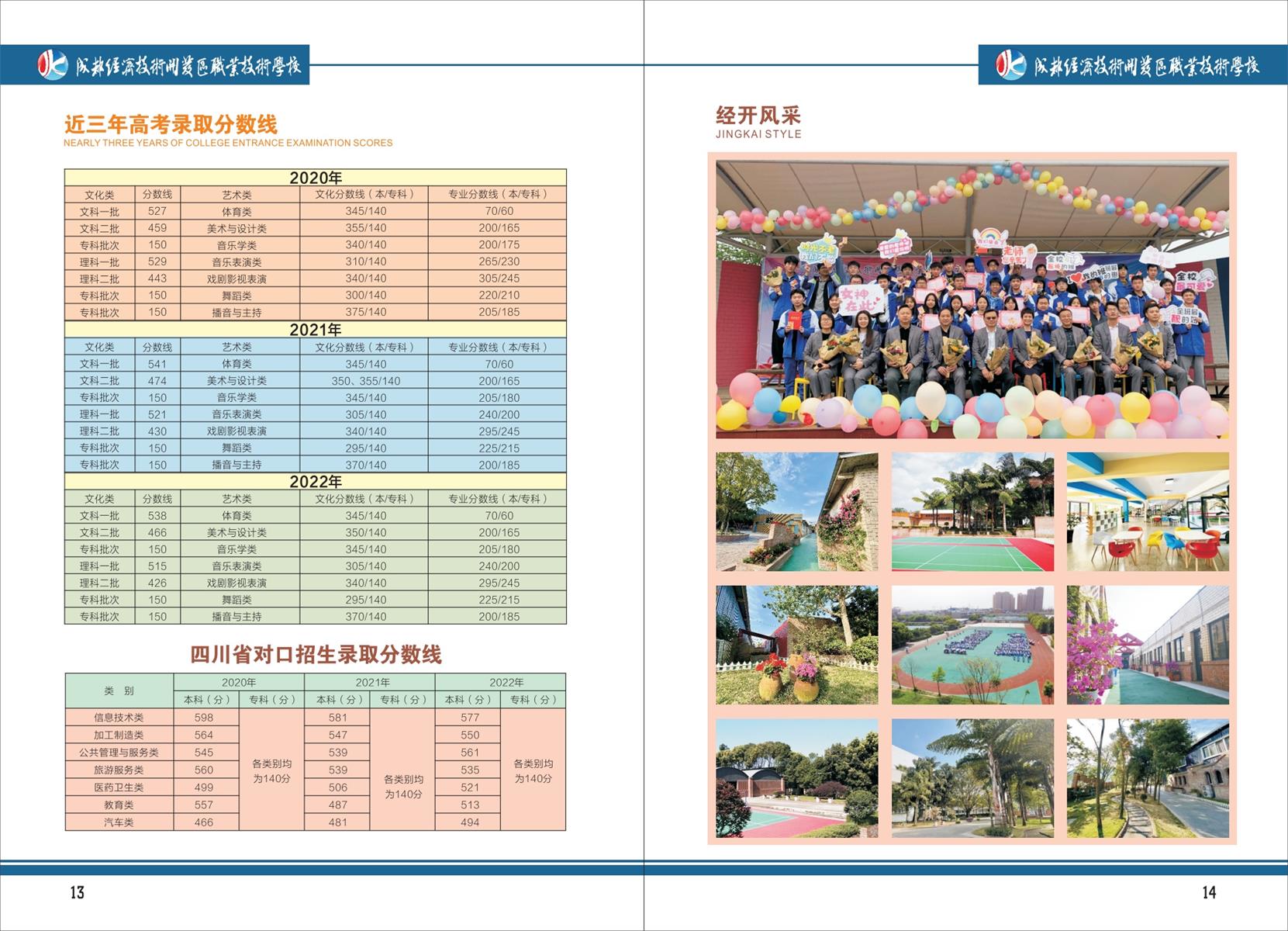The width and height of the screenshot is (1288, 931).
Task: Click the 2022年 yellow header of green table
Action: coord(316,482)
